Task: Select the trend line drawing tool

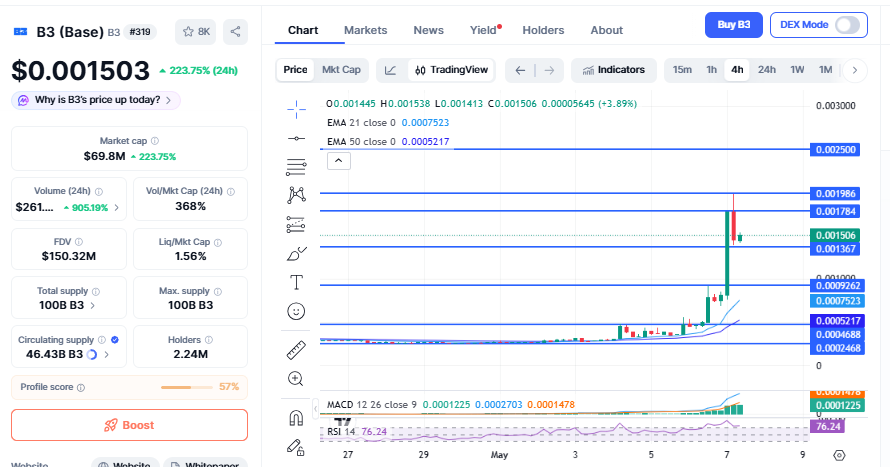Action: (296, 138)
